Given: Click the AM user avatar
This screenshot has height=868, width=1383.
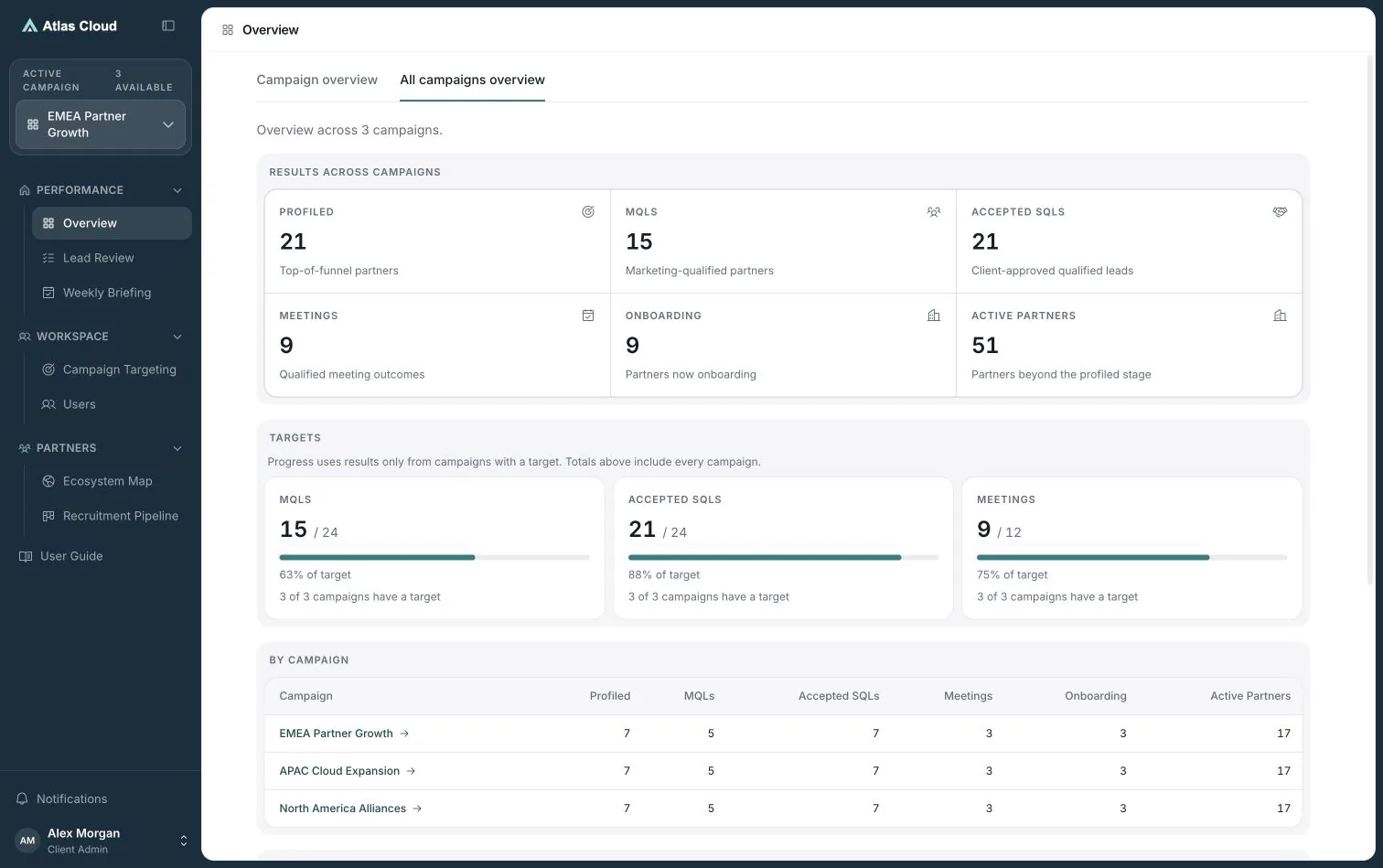Looking at the screenshot, I should (x=27, y=841).
